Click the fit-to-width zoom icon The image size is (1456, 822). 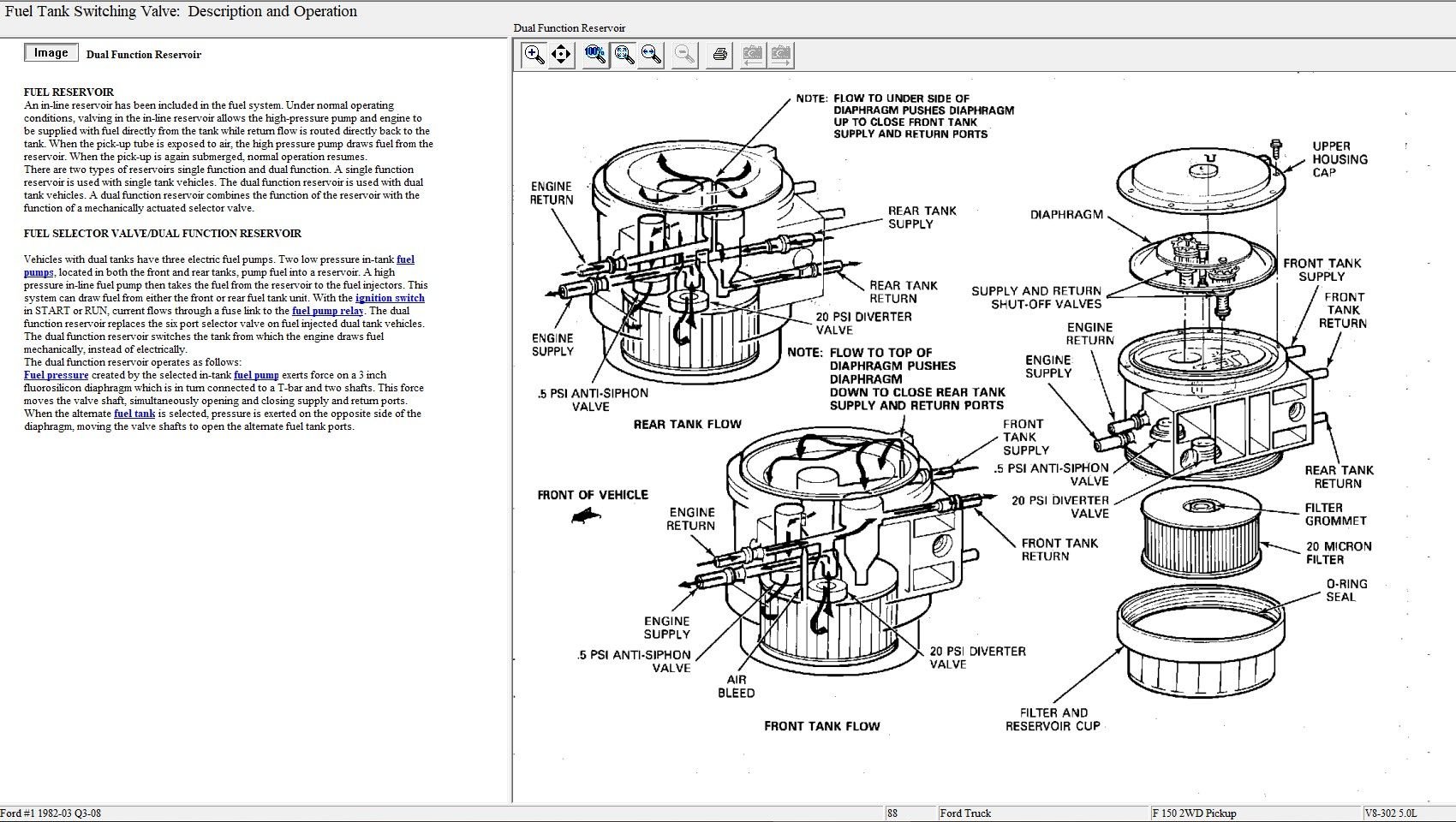tap(652, 55)
